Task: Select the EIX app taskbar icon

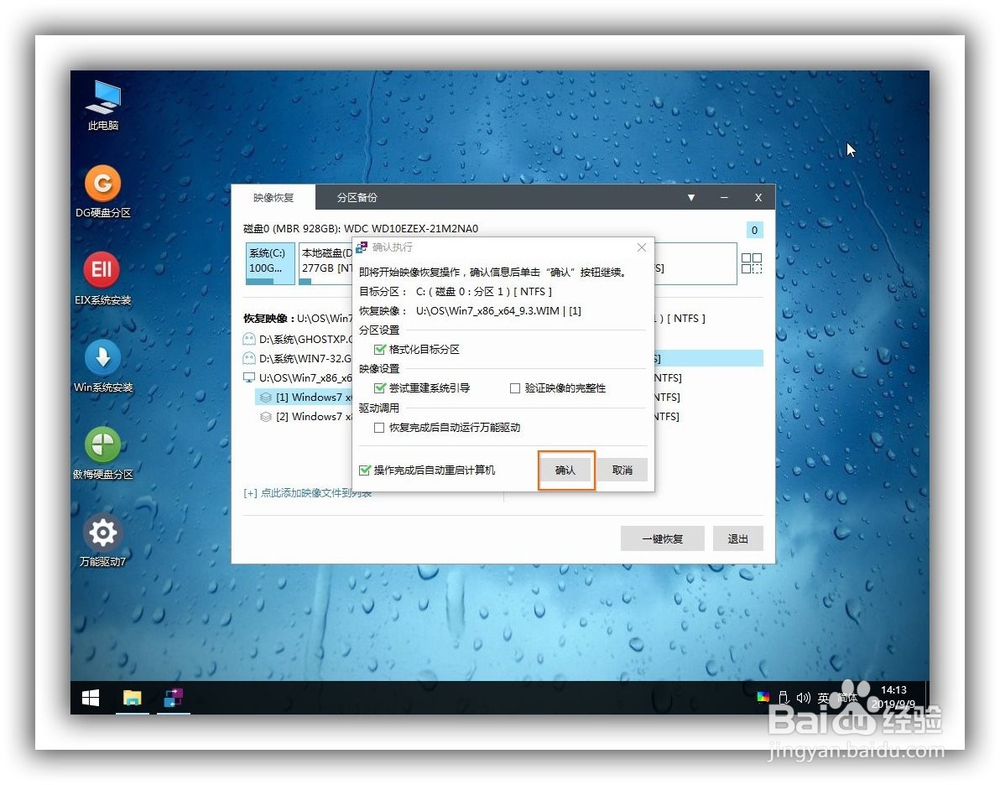Action: (x=173, y=698)
